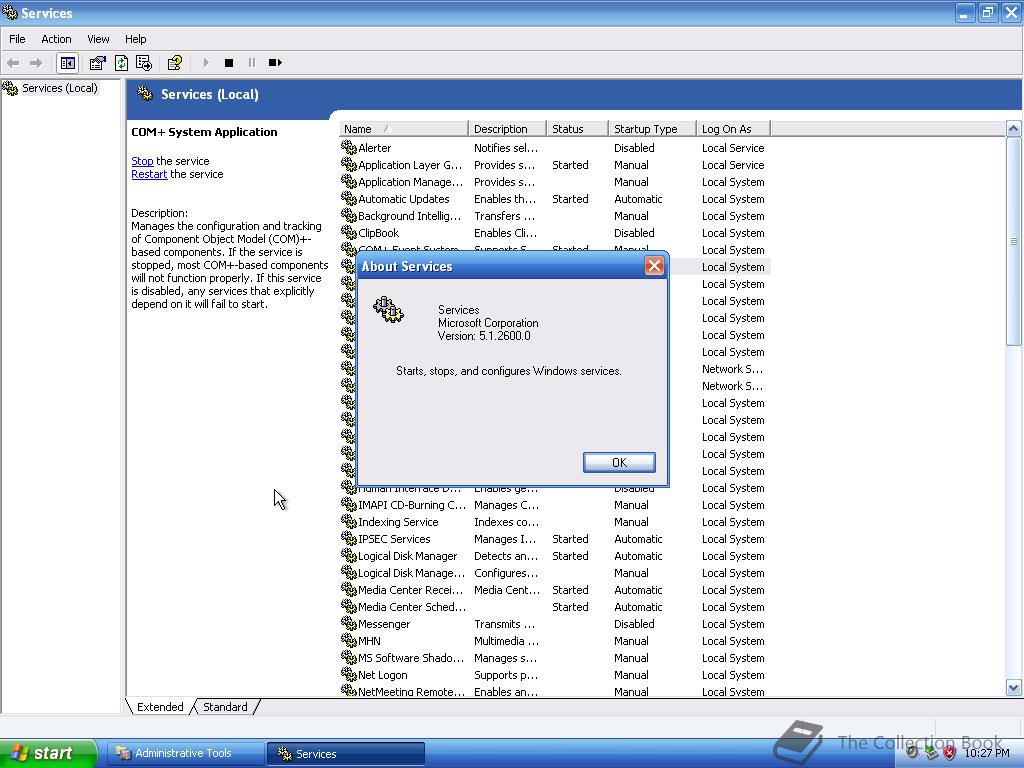Select the MHN service icon
Image resolution: width=1024 pixels, height=768 pixels.
tap(349, 641)
